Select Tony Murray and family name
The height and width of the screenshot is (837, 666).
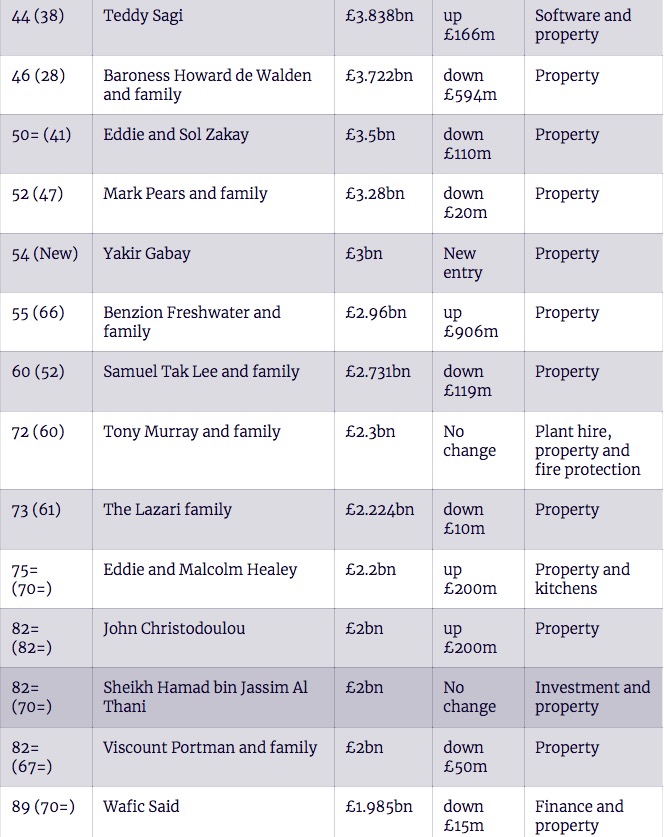click(x=192, y=432)
